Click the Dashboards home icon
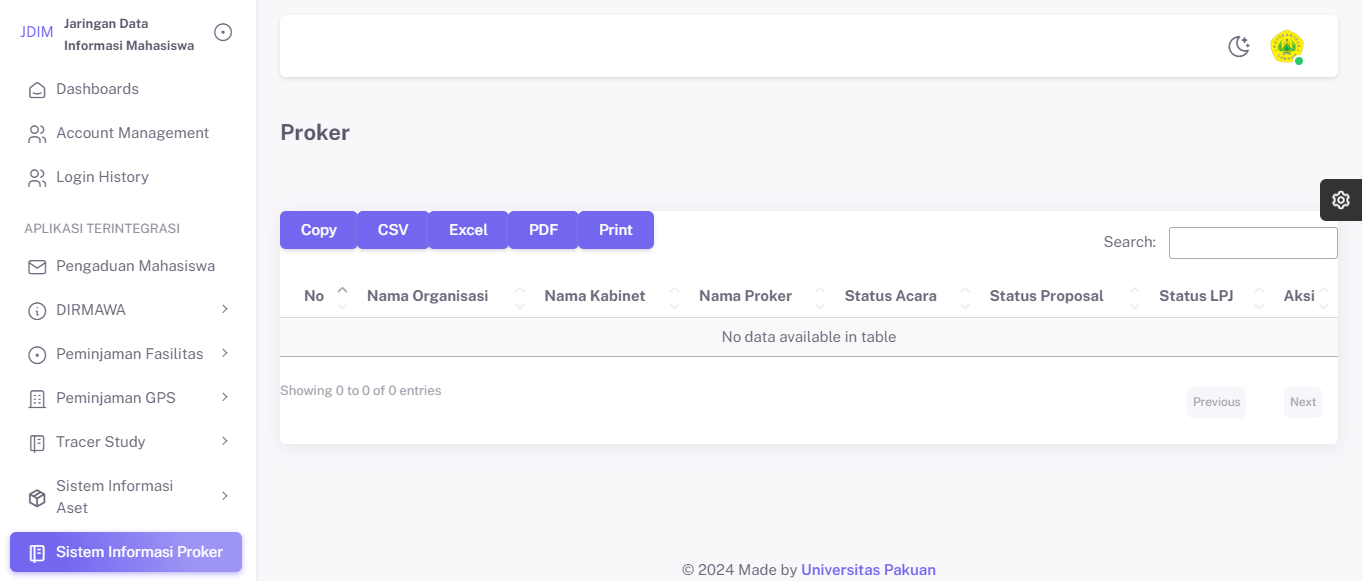Screen dimensions: 1362x581 pyautogui.click(x=37, y=90)
